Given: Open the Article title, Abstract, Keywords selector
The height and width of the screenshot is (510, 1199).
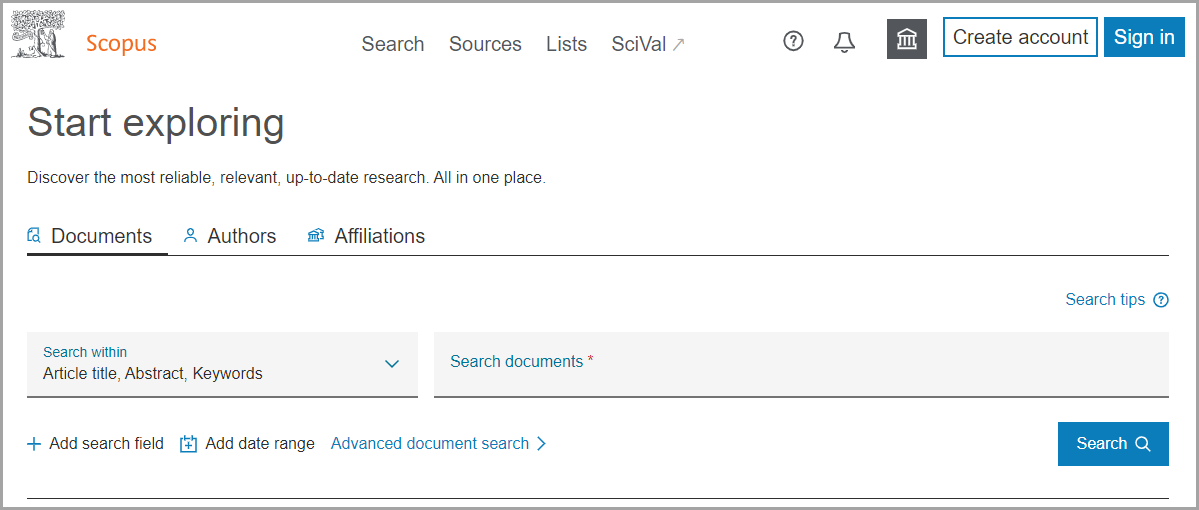Looking at the screenshot, I should 223,364.
